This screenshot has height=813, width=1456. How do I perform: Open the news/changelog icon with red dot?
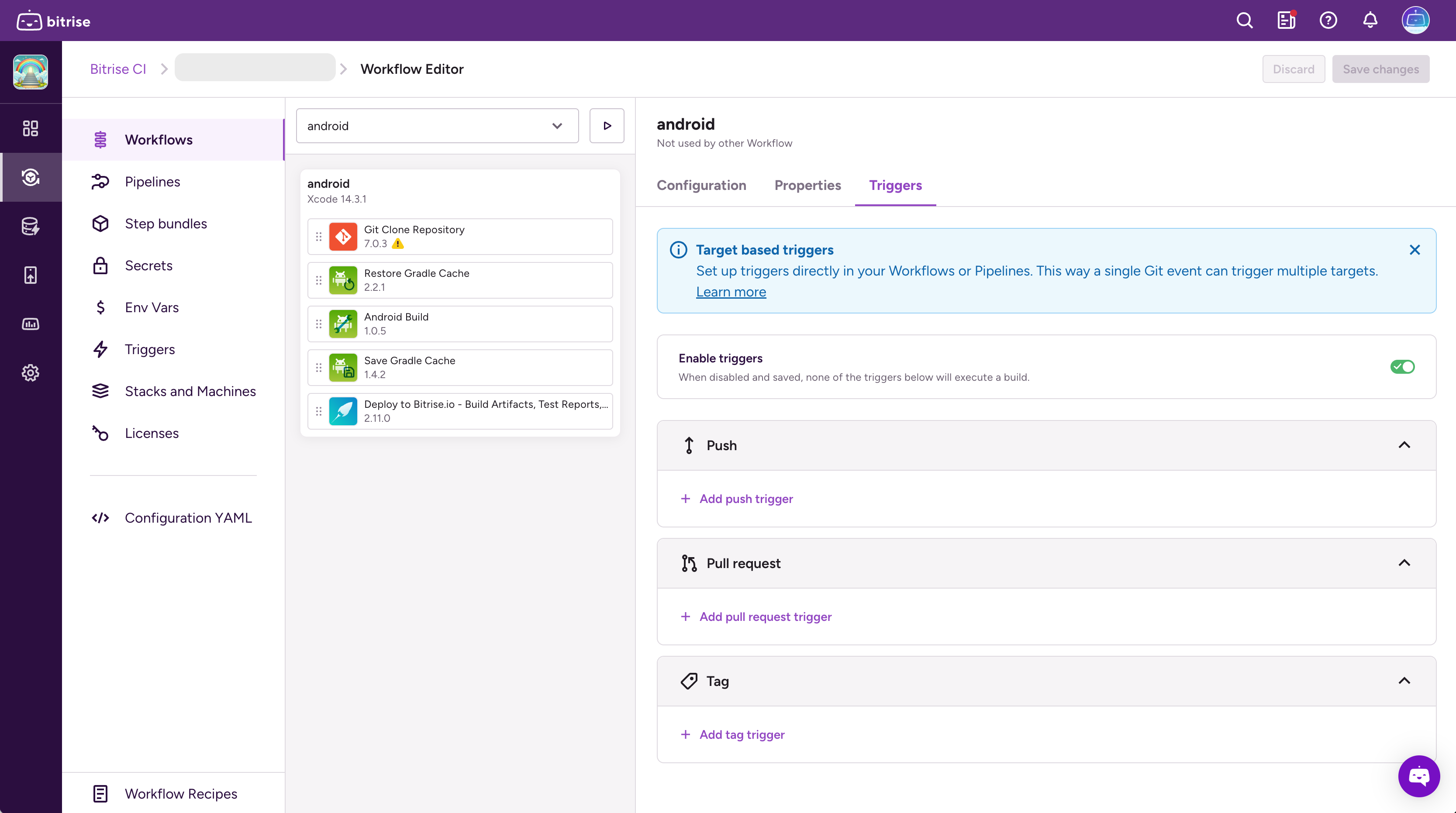[x=1287, y=21]
